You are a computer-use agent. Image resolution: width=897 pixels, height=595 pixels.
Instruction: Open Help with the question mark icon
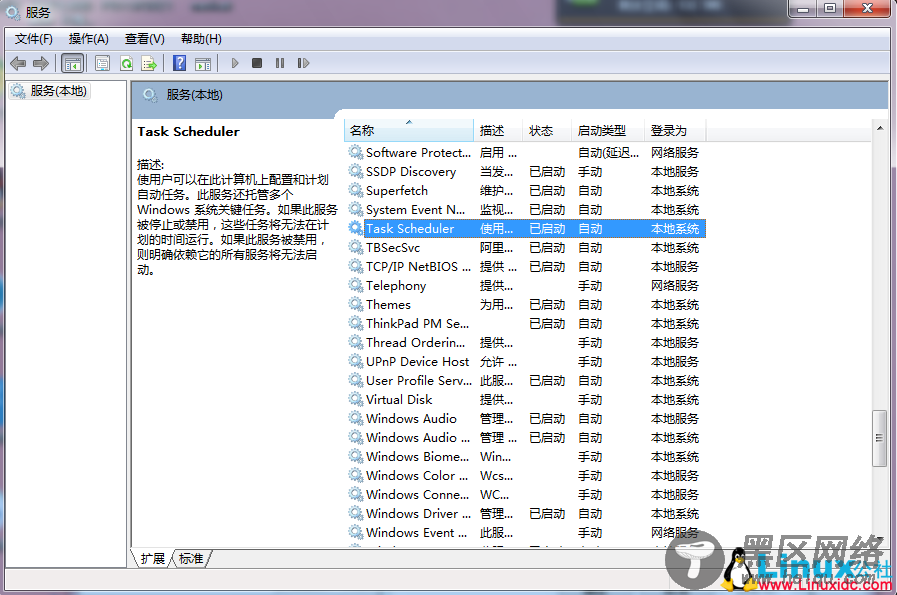[x=179, y=63]
